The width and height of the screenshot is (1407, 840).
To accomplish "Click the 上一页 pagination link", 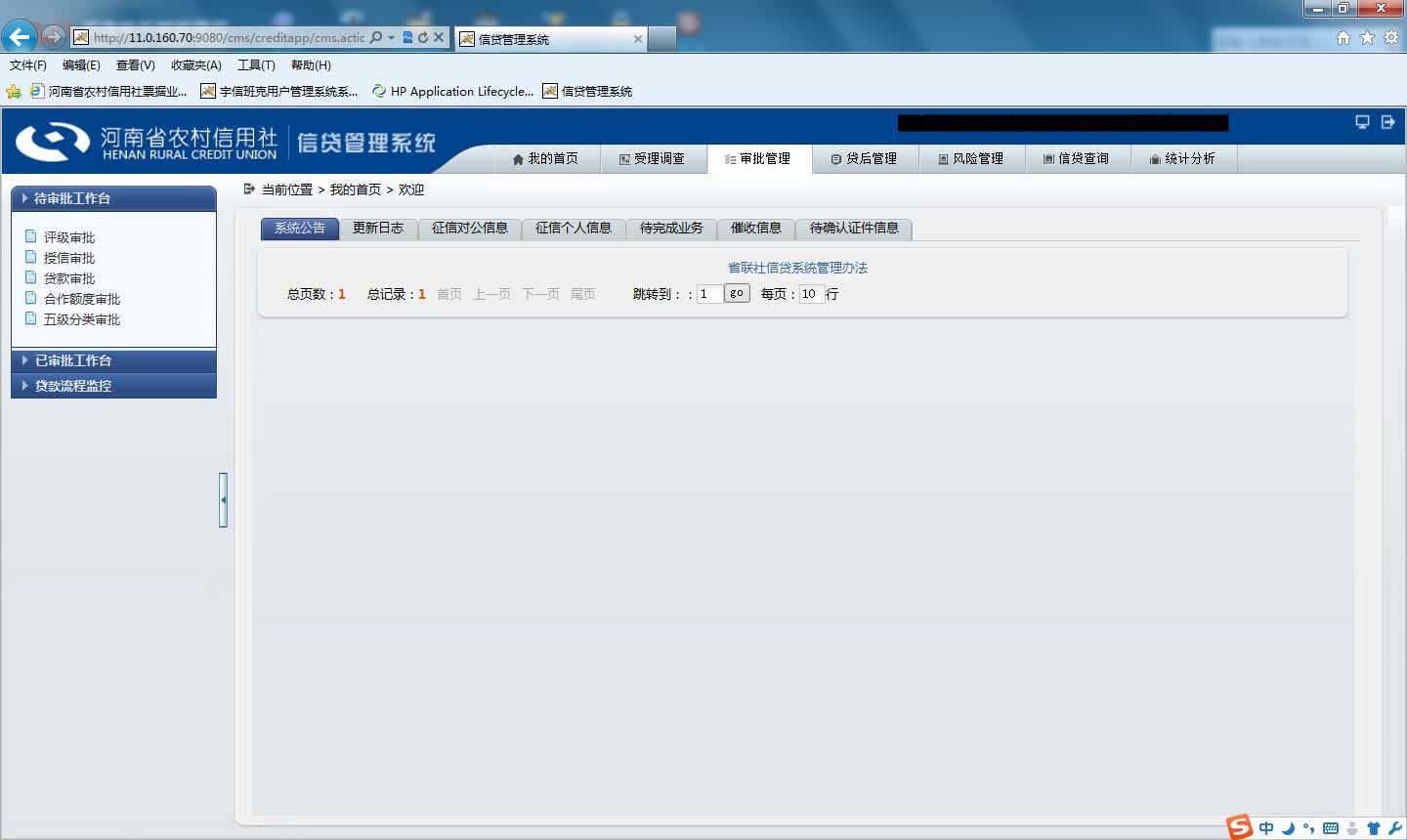I will 491,294.
